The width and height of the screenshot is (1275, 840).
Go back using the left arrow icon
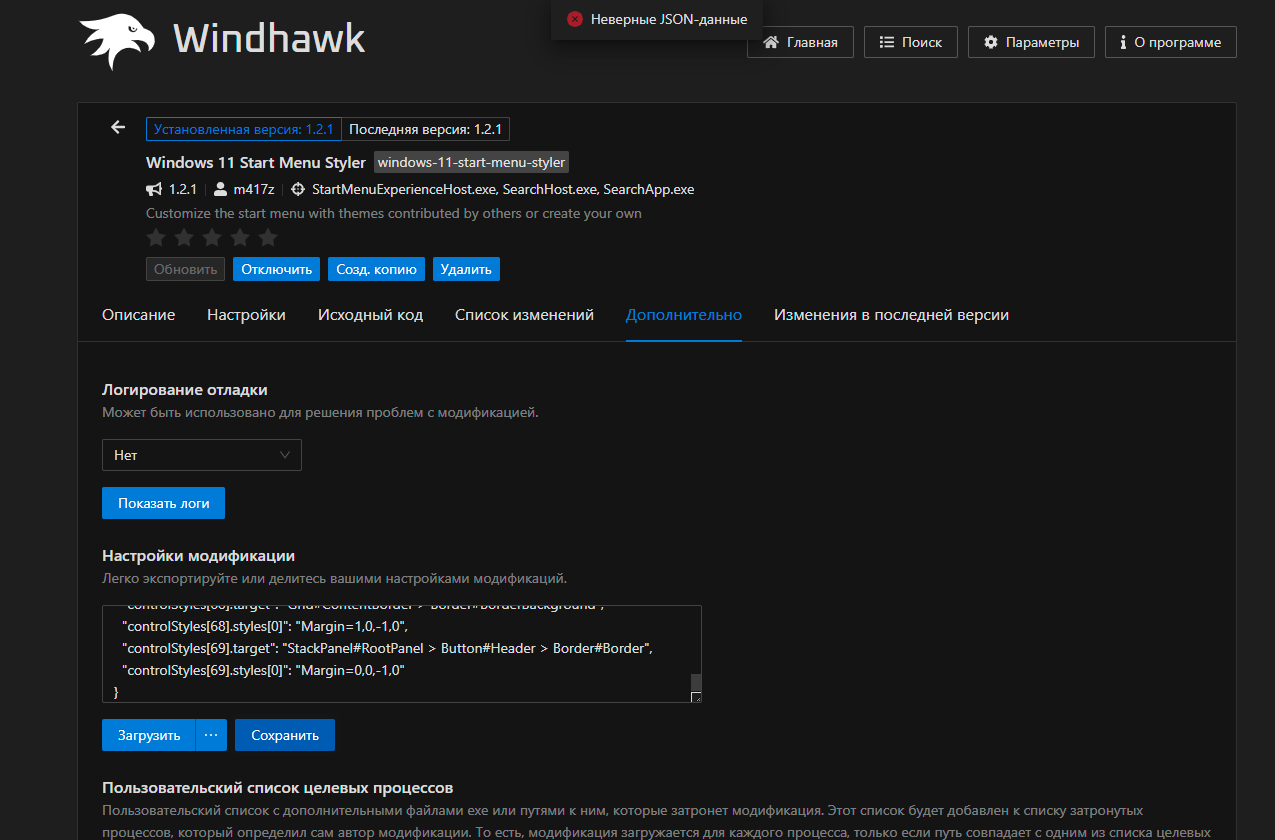pyautogui.click(x=118, y=127)
